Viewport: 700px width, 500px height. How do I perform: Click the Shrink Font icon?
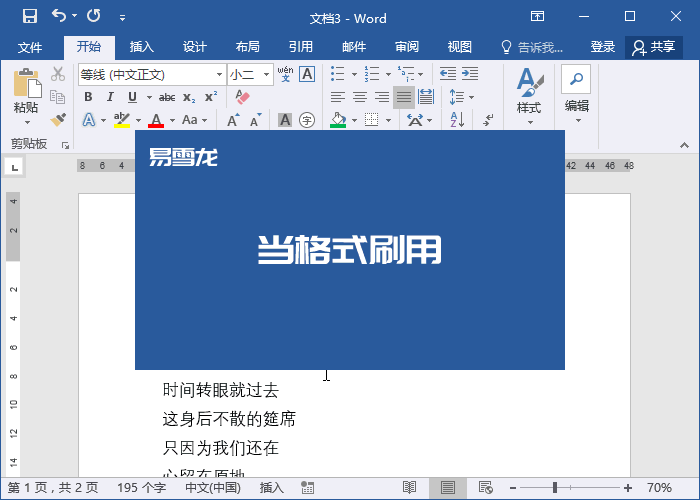[255, 120]
